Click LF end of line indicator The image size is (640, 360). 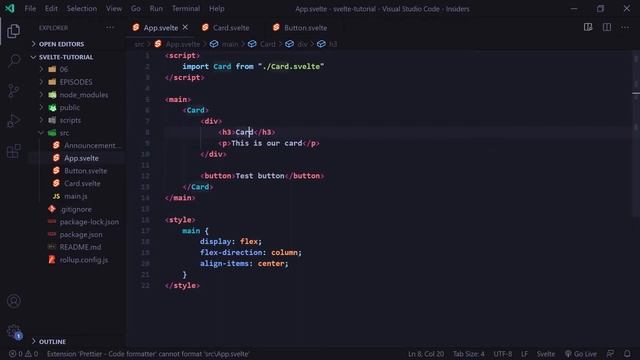[x=524, y=354]
